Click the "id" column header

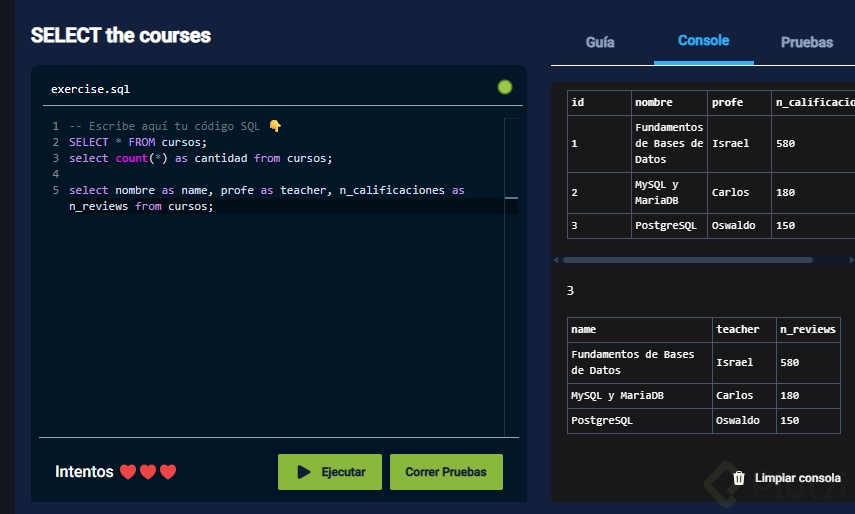(578, 102)
